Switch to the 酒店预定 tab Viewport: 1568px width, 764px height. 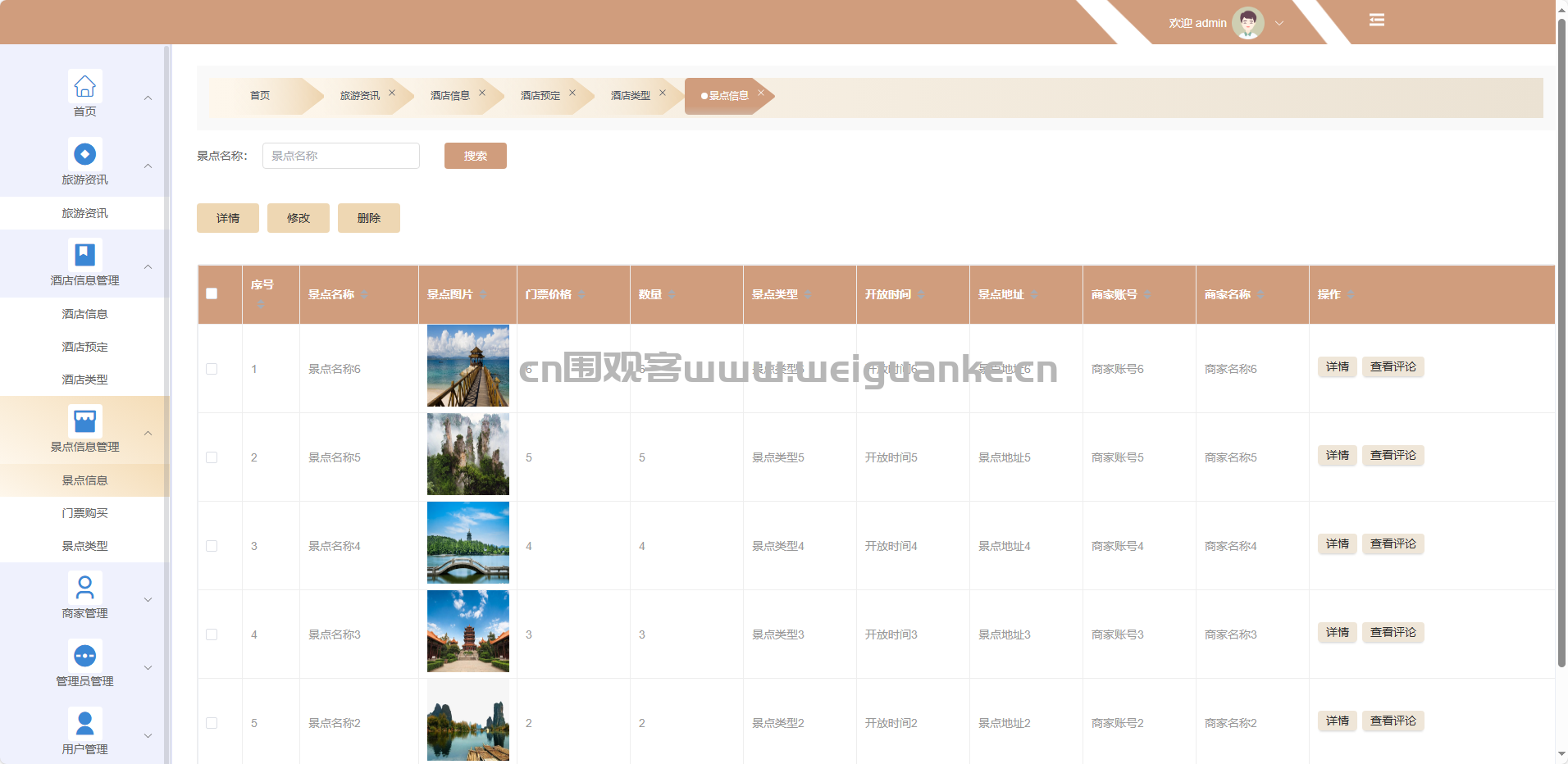click(540, 96)
